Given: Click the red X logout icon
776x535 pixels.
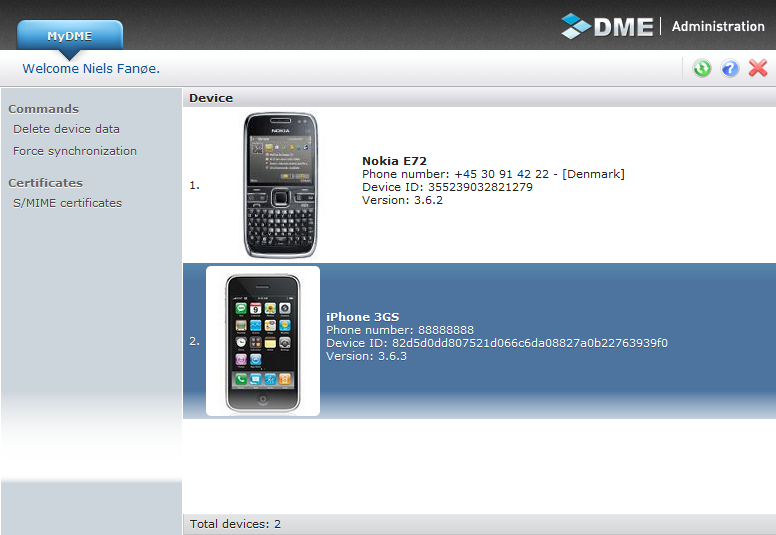Looking at the screenshot, I should click(x=758, y=68).
